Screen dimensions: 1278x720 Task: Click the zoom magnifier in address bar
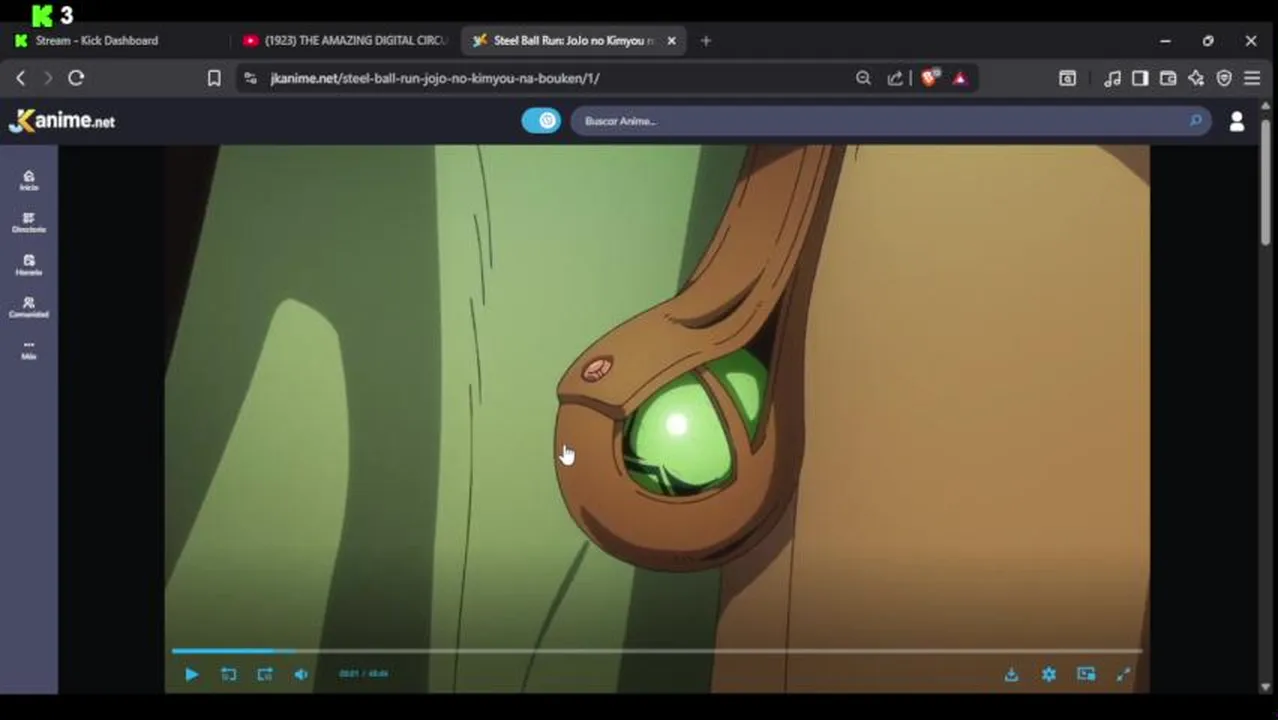863,78
